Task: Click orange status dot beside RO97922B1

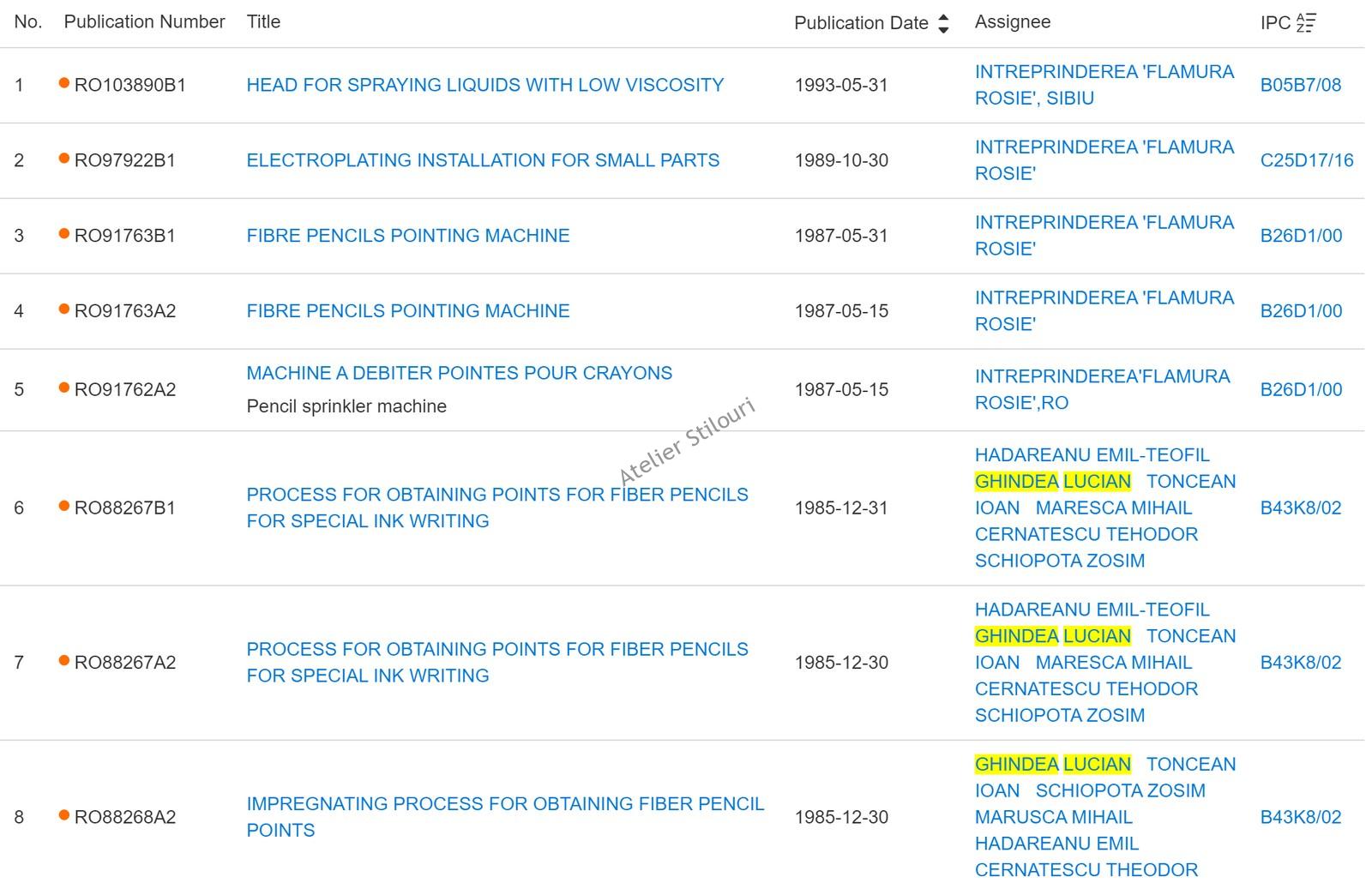Action: coord(63,159)
